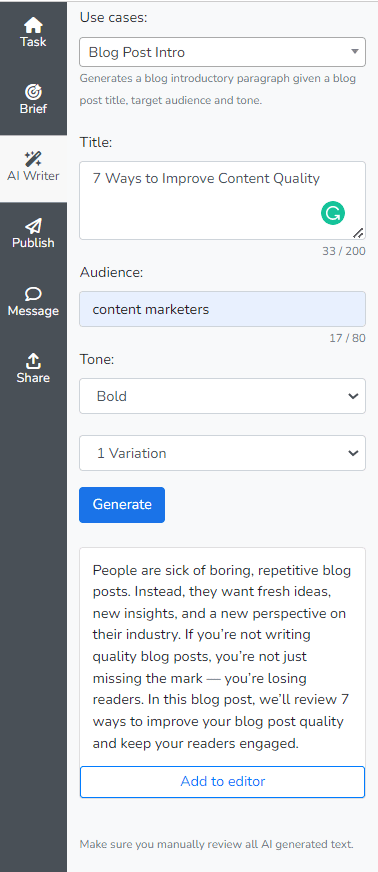
Task: Open the Use cases dropdown (Blog Post Intro)
Action: click(222, 52)
